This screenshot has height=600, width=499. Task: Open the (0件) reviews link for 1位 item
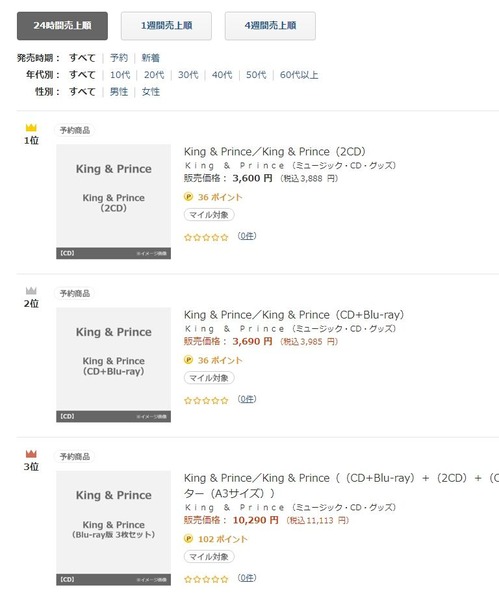click(x=247, y=236)
